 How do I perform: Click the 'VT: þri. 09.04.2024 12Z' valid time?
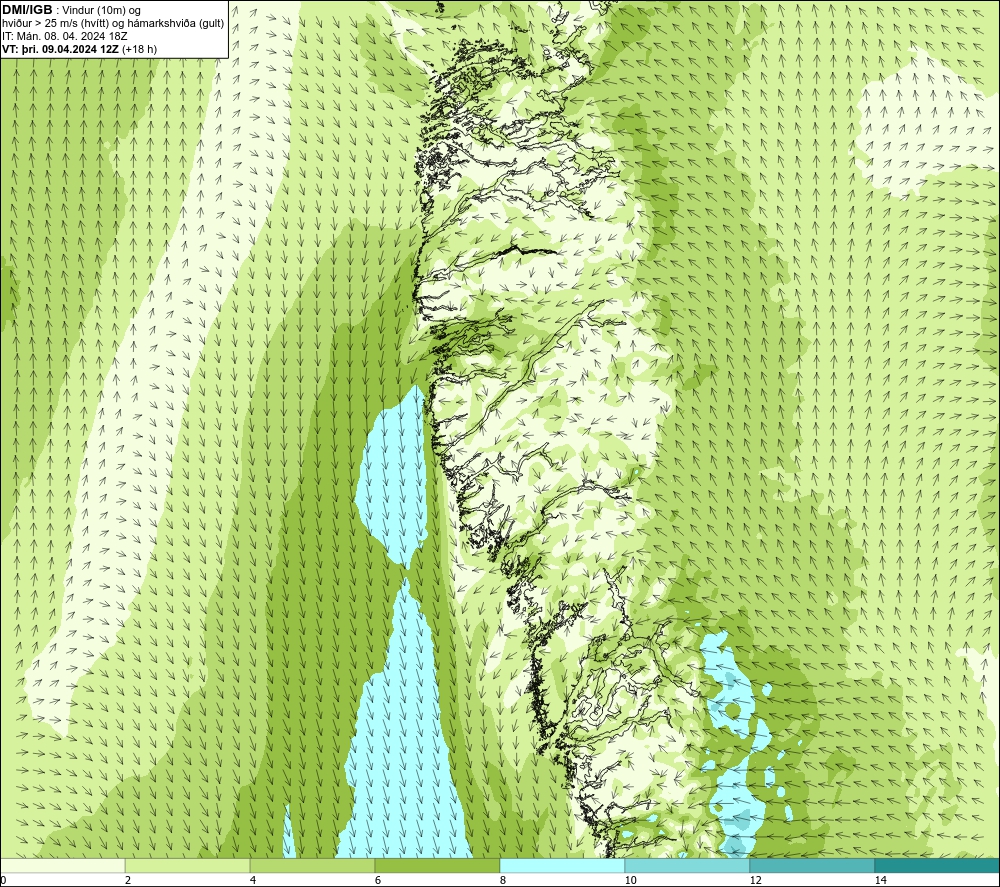(x=60, y=49)
